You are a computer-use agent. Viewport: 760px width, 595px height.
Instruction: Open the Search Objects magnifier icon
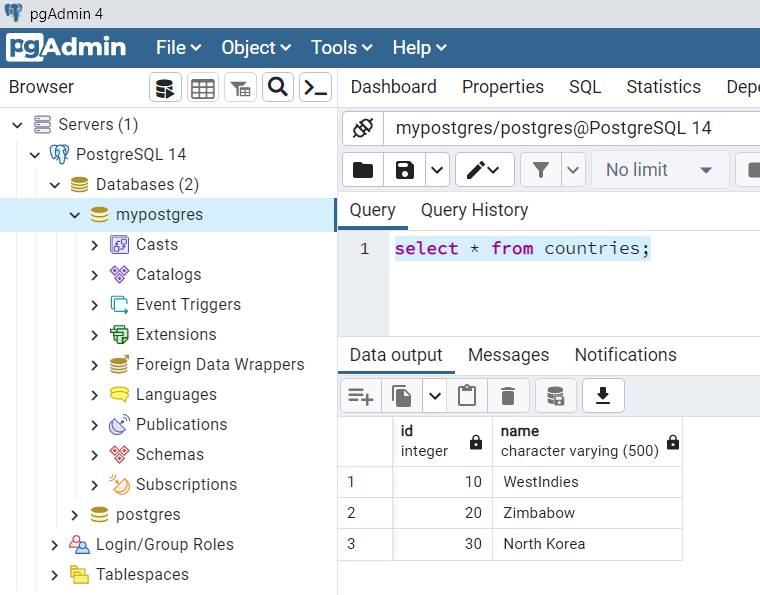pos(278,88)
